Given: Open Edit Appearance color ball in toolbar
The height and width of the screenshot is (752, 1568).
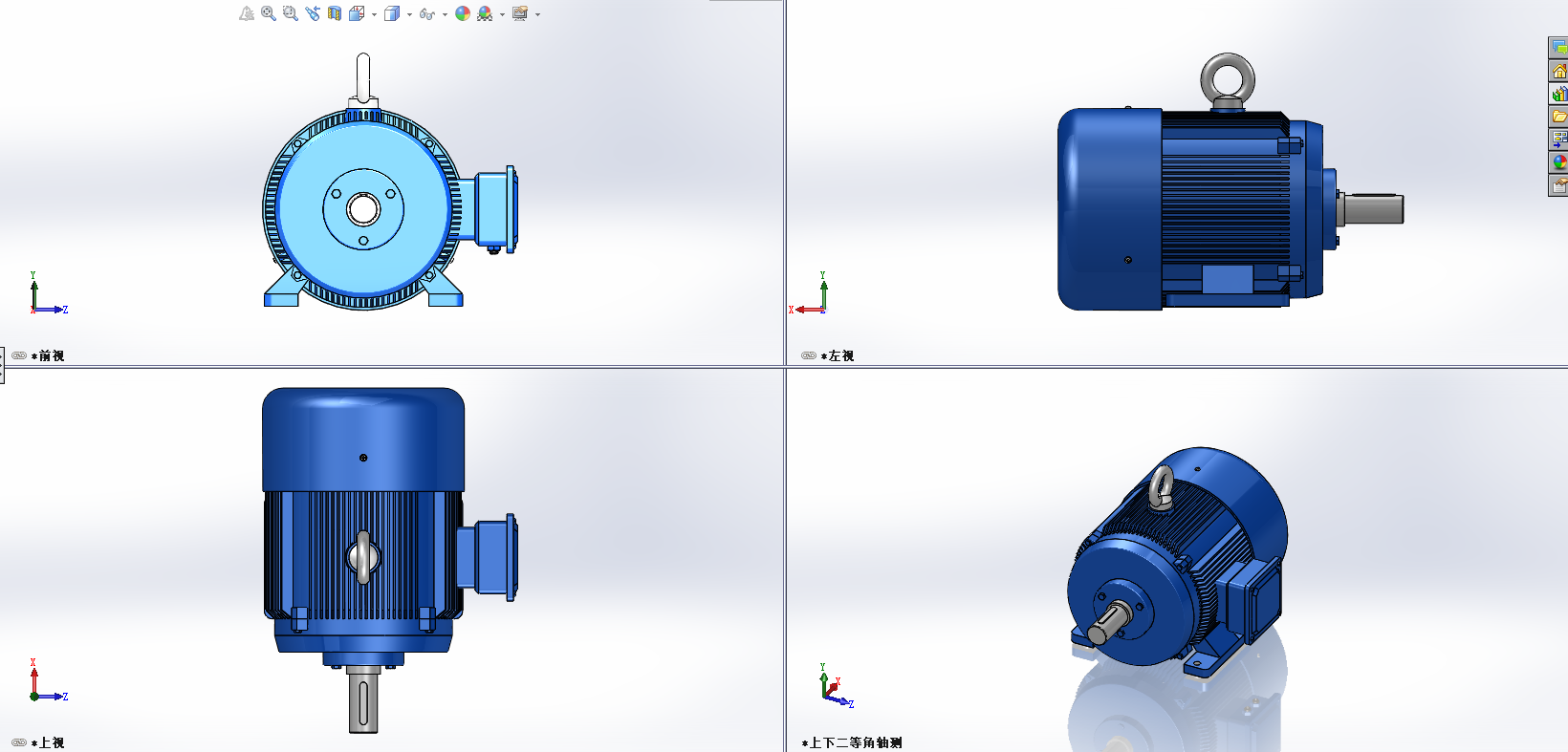Looking at the screenshot, I should click(463, 13).
